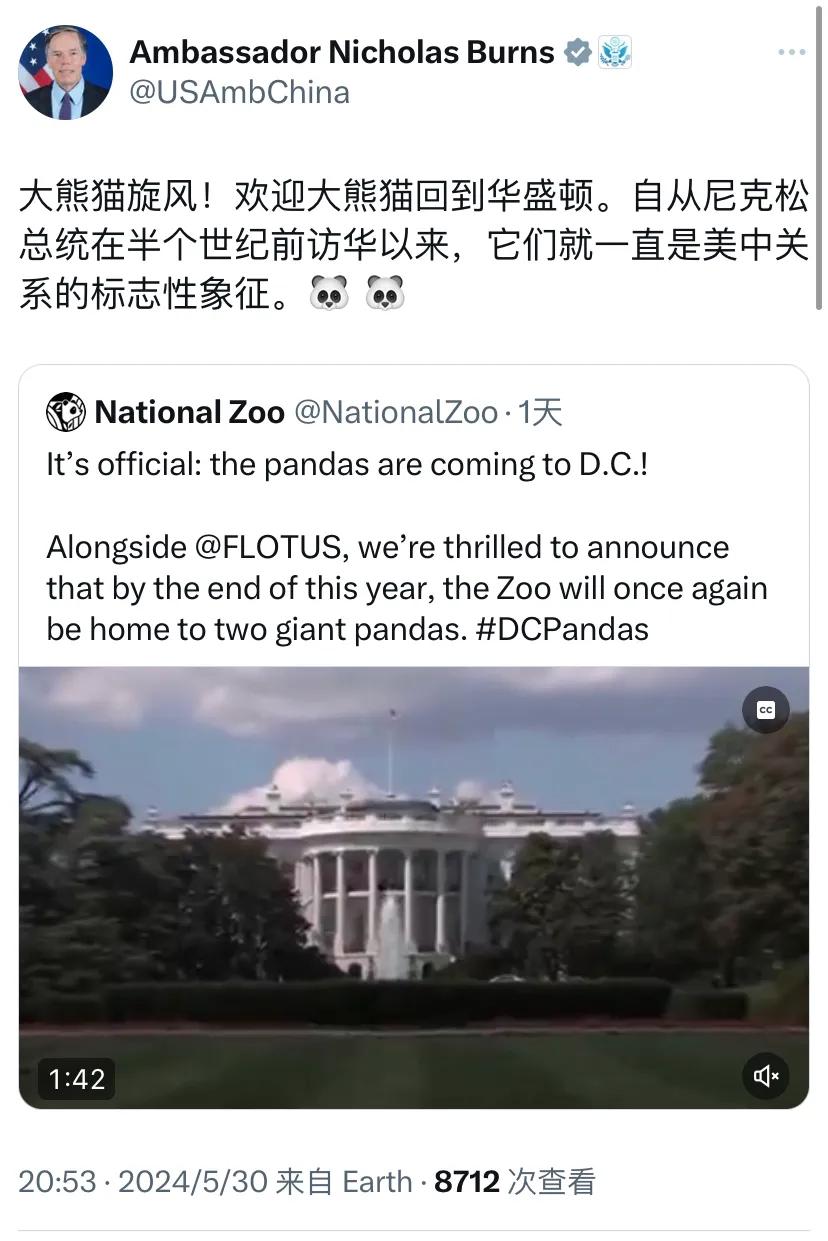This screenshot has height=1241, width=828.
Task: Open the quoted National Zoo tweet text
Action: [407, 547]
